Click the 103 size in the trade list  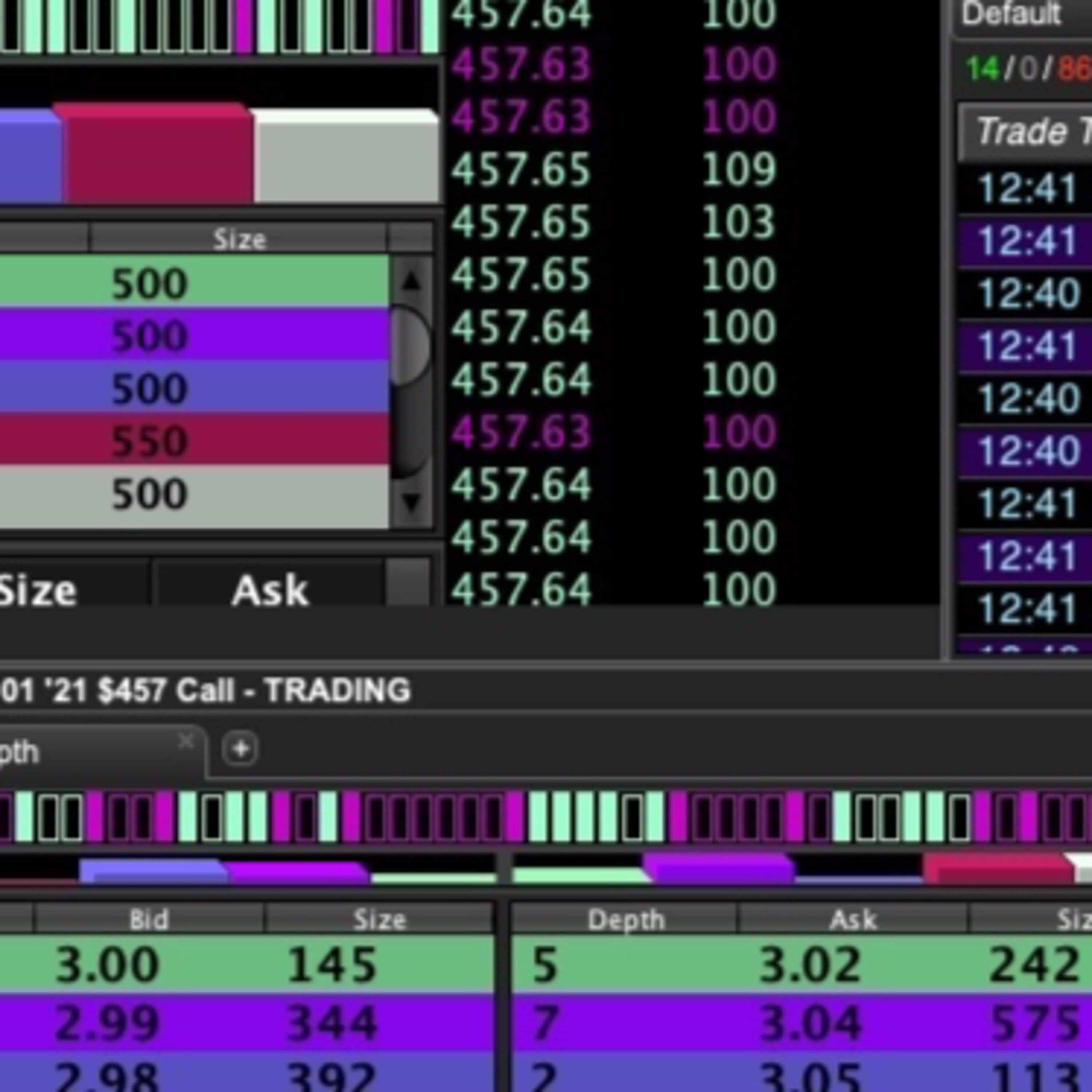[739, 222]
